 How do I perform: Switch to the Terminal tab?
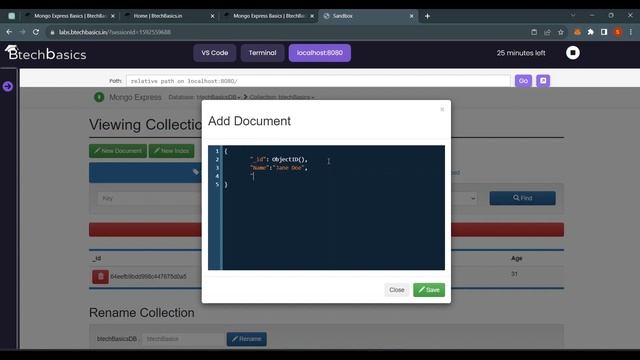(262, 53)
